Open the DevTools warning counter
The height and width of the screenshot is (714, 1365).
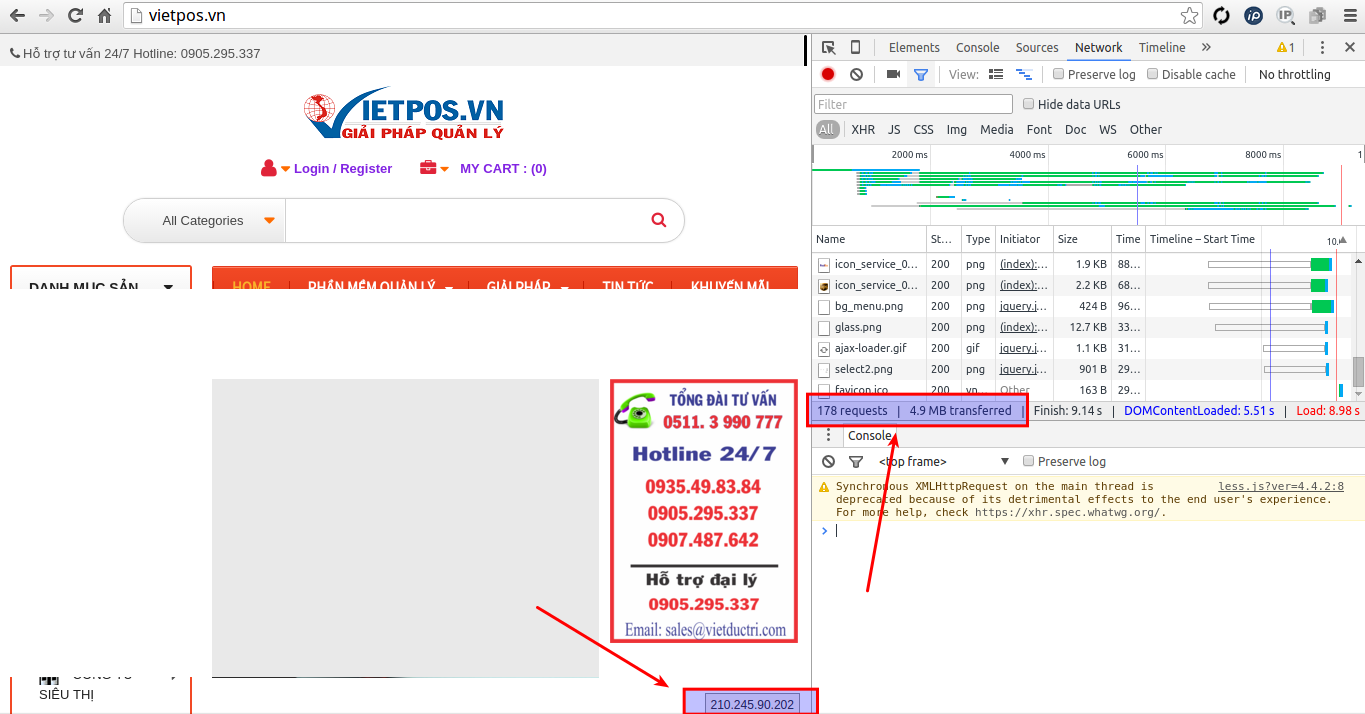pos(1286,48)
